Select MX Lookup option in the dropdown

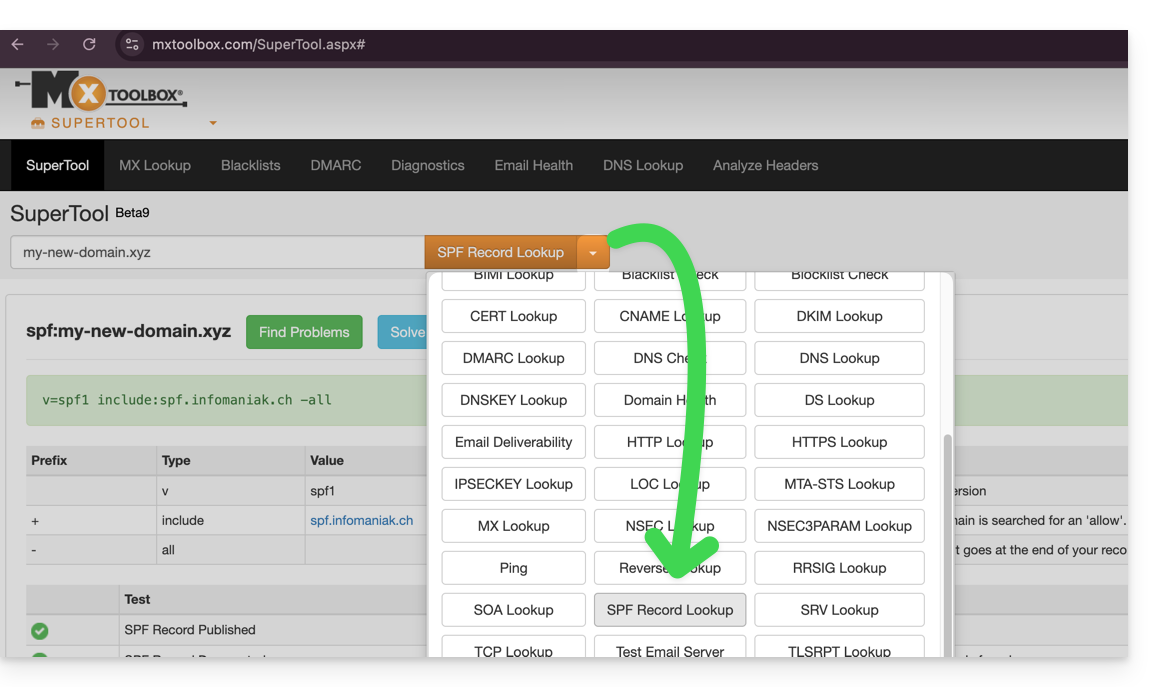[513, 526]
